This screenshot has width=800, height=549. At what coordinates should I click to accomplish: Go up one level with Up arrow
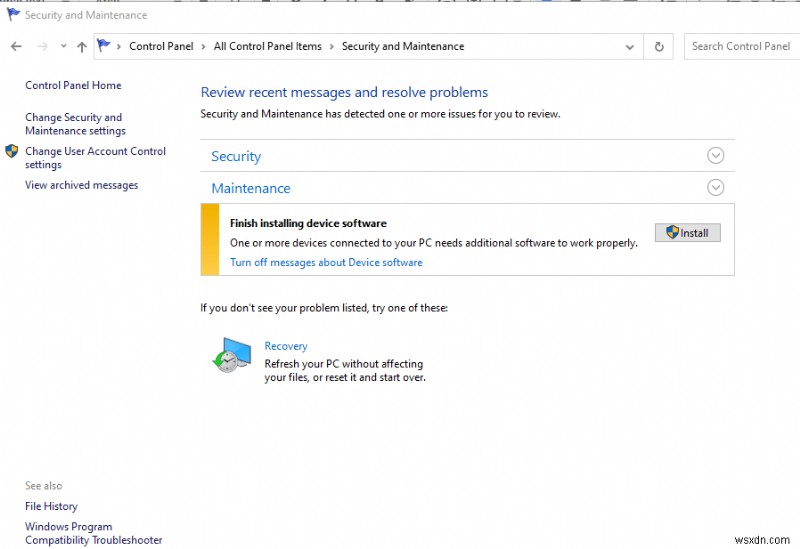82,47
